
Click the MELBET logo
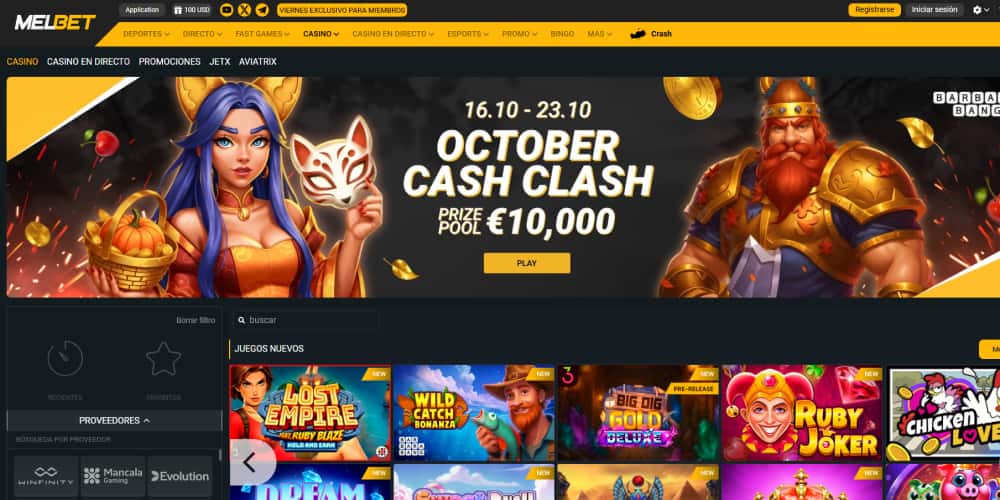(x=55, y=22)
